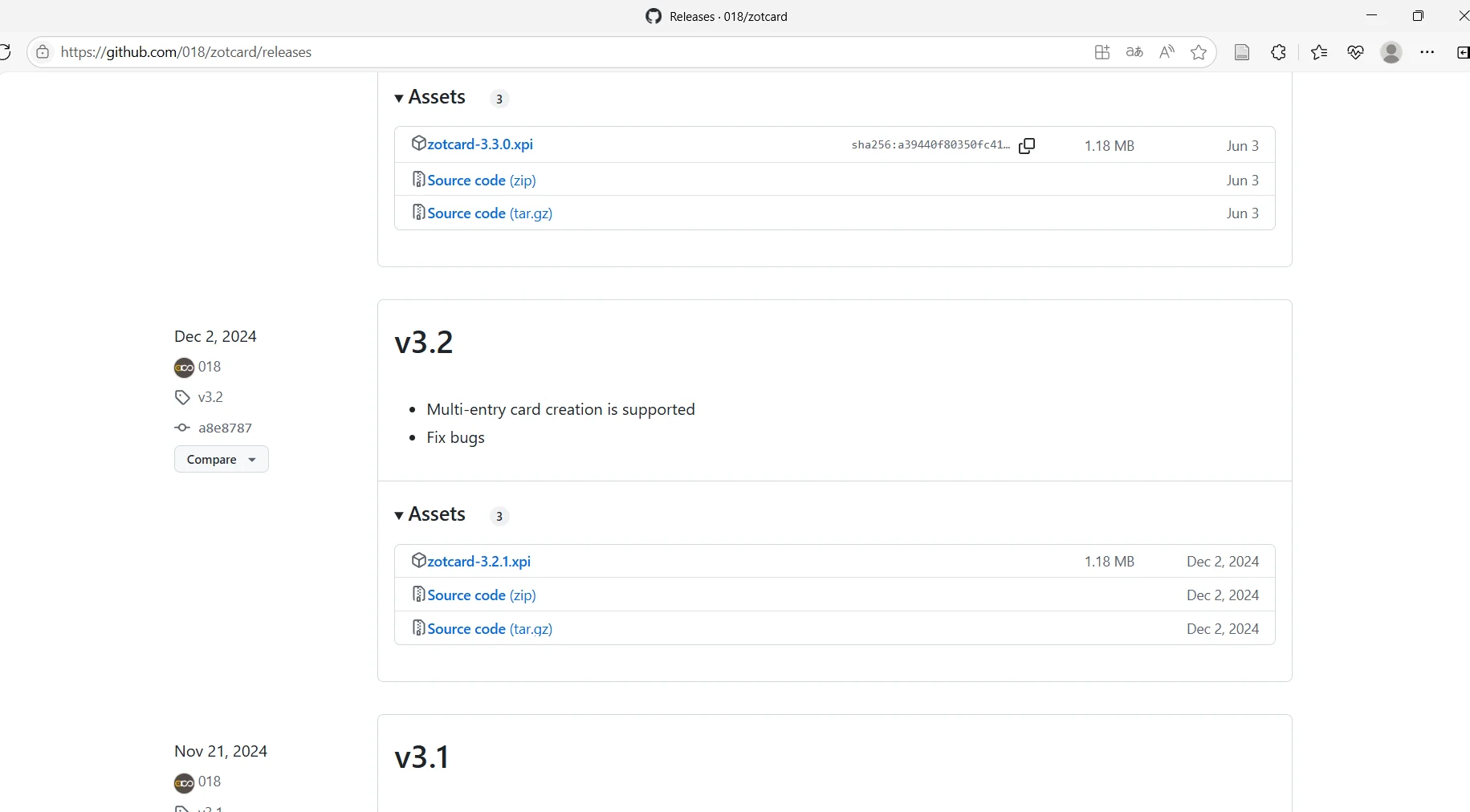Screen dimensions: 1470x812
Task: Click the gray page extension icon in toolbar
Action: point(1242,52)
